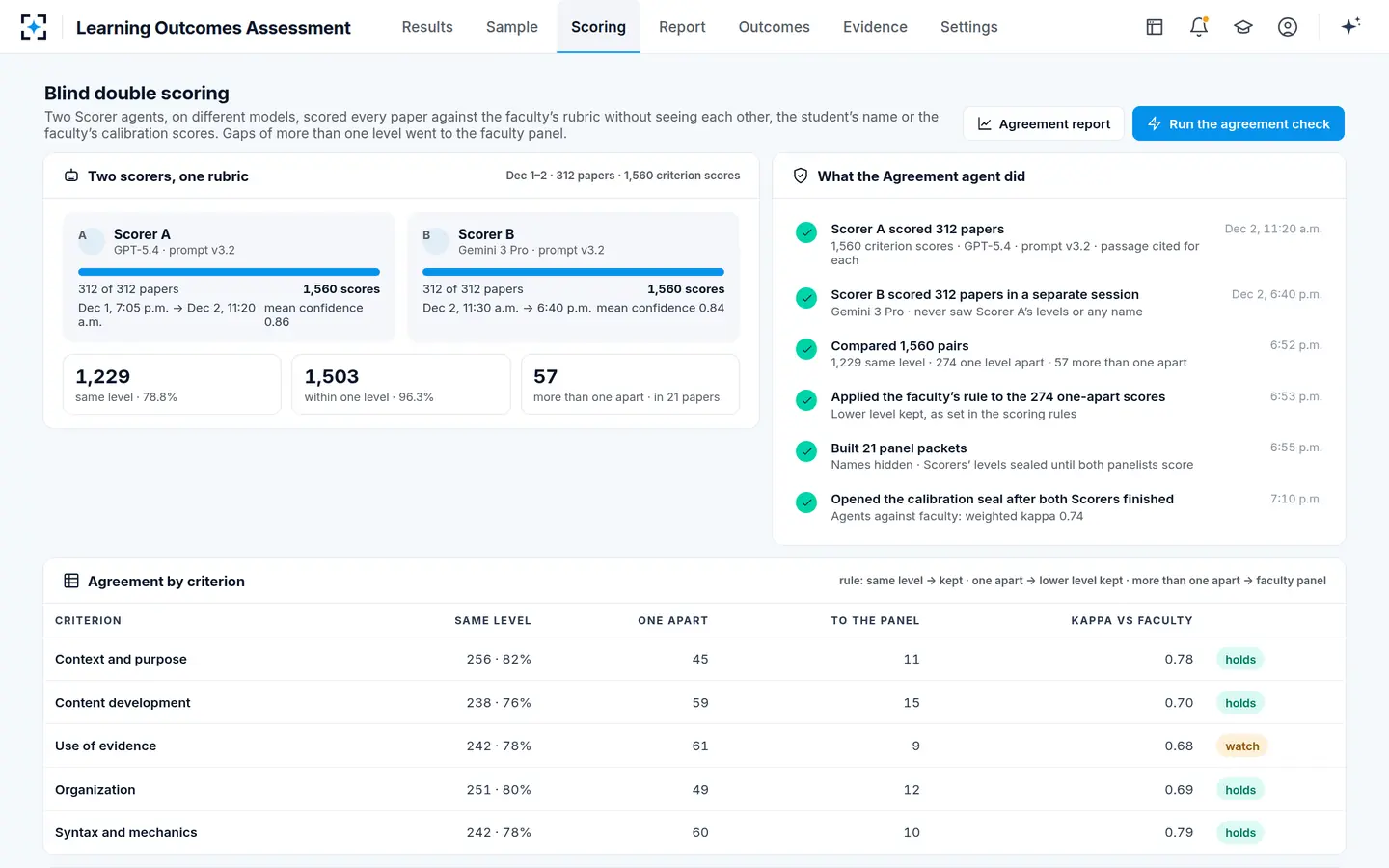1389x868 pixels.
Task: Click the check icon for Scorer A scored
Action: click(x=806, y=232)
